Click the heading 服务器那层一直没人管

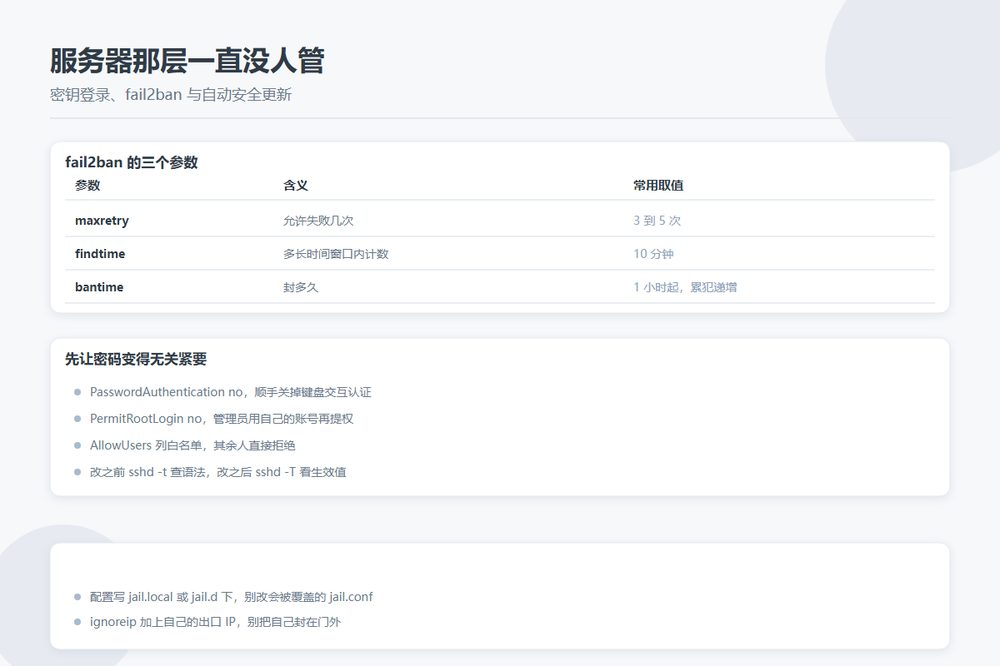pos(187,61)
